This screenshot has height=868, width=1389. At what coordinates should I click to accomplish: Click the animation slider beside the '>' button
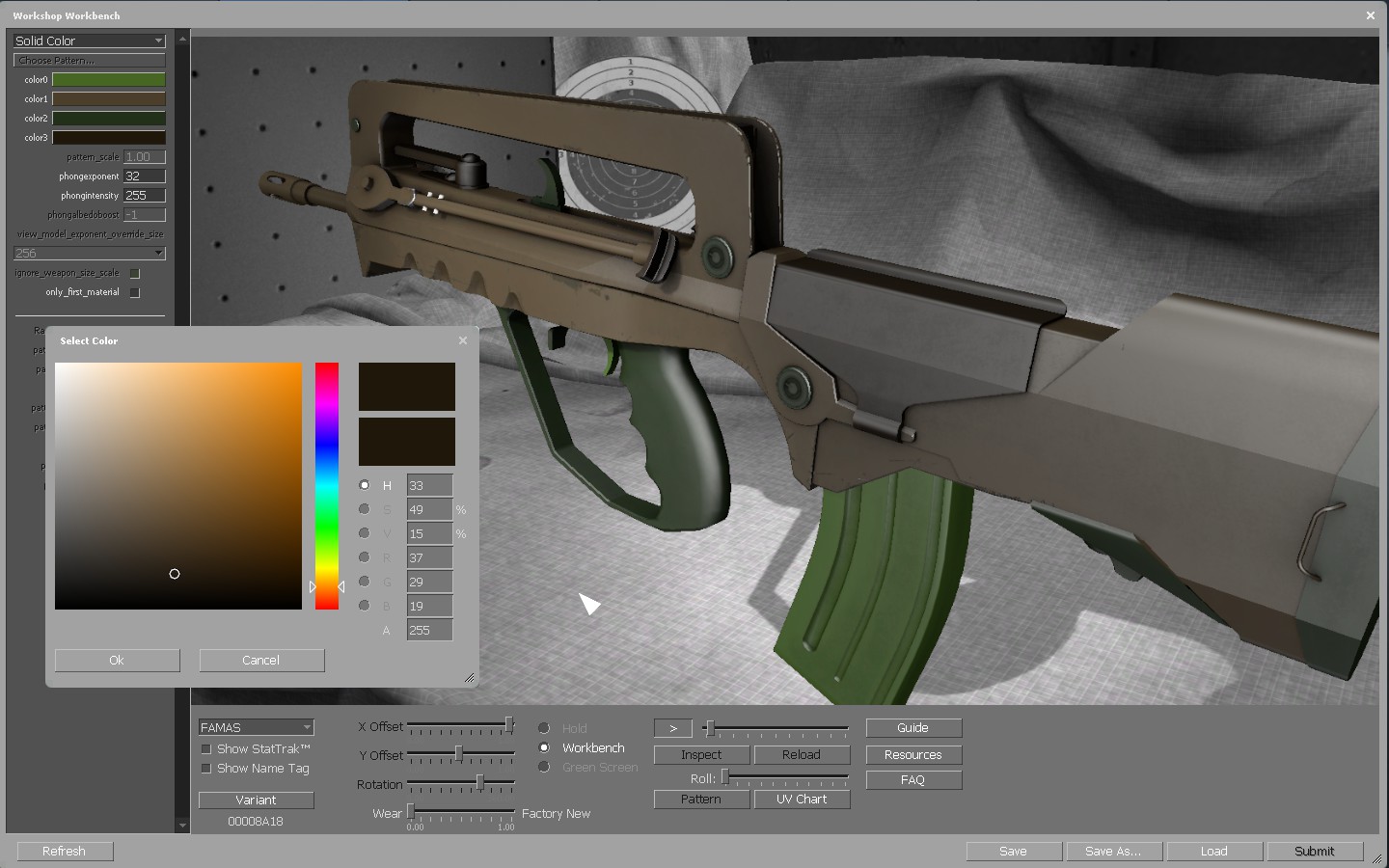tap(776, 728)
